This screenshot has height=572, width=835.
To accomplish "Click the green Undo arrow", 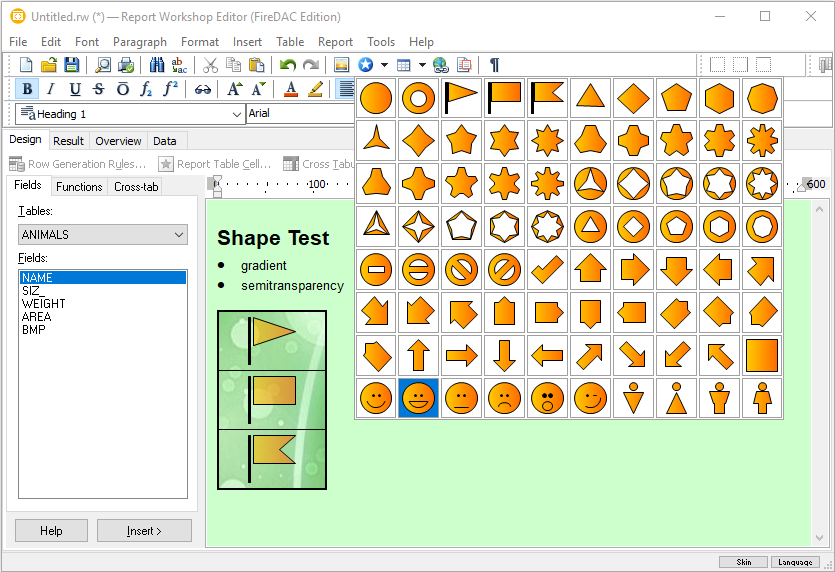I will [288, 65].
